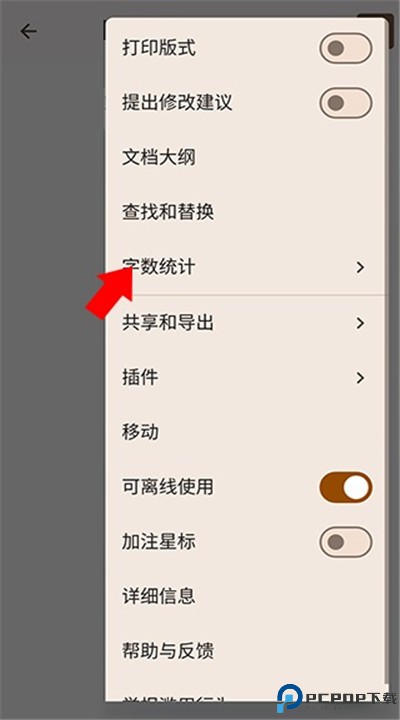Screen dimensions: 400x720
Task: Click the PCPOP下载 watermark logo
Action: (336, 698)
